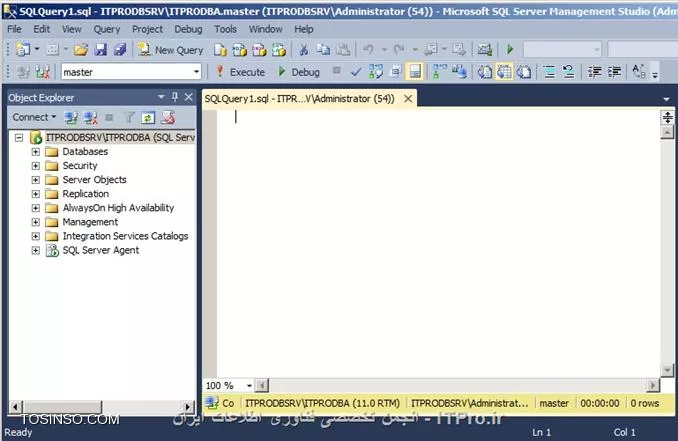Expand the Replication node
Viewport: 678px width, 441px height.
35,194
